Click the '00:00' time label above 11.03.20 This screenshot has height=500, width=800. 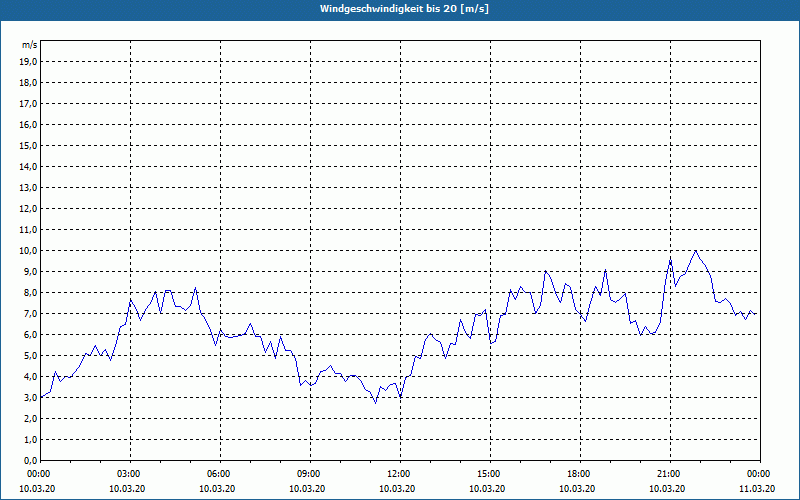[x=760, y=474]
